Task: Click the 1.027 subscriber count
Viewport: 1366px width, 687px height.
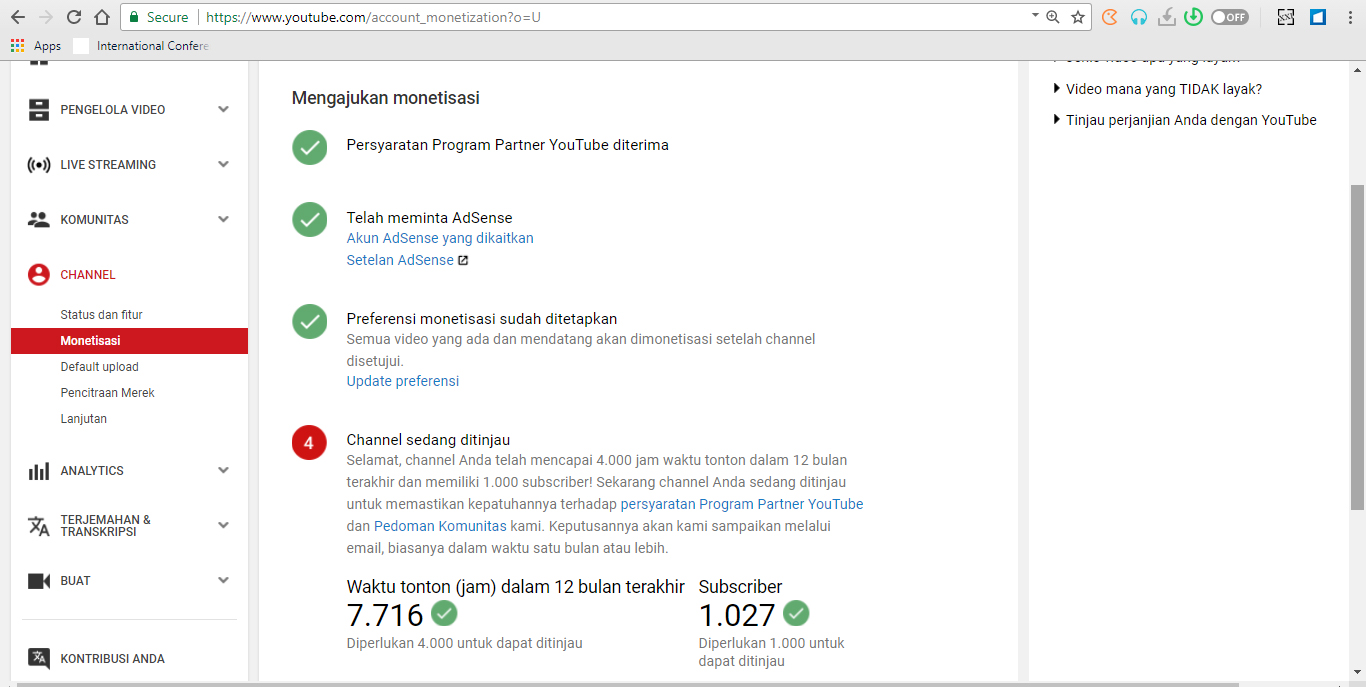Action: [x=737, y=614]
